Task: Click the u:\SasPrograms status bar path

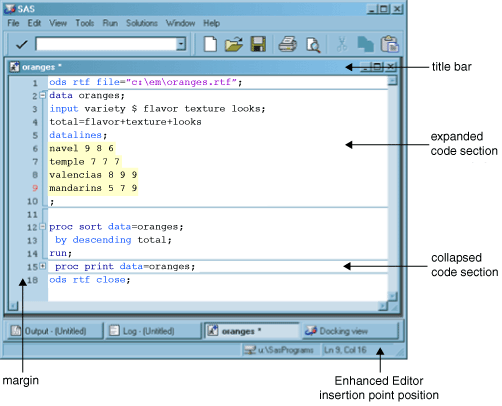Action: tap(286, 350)
